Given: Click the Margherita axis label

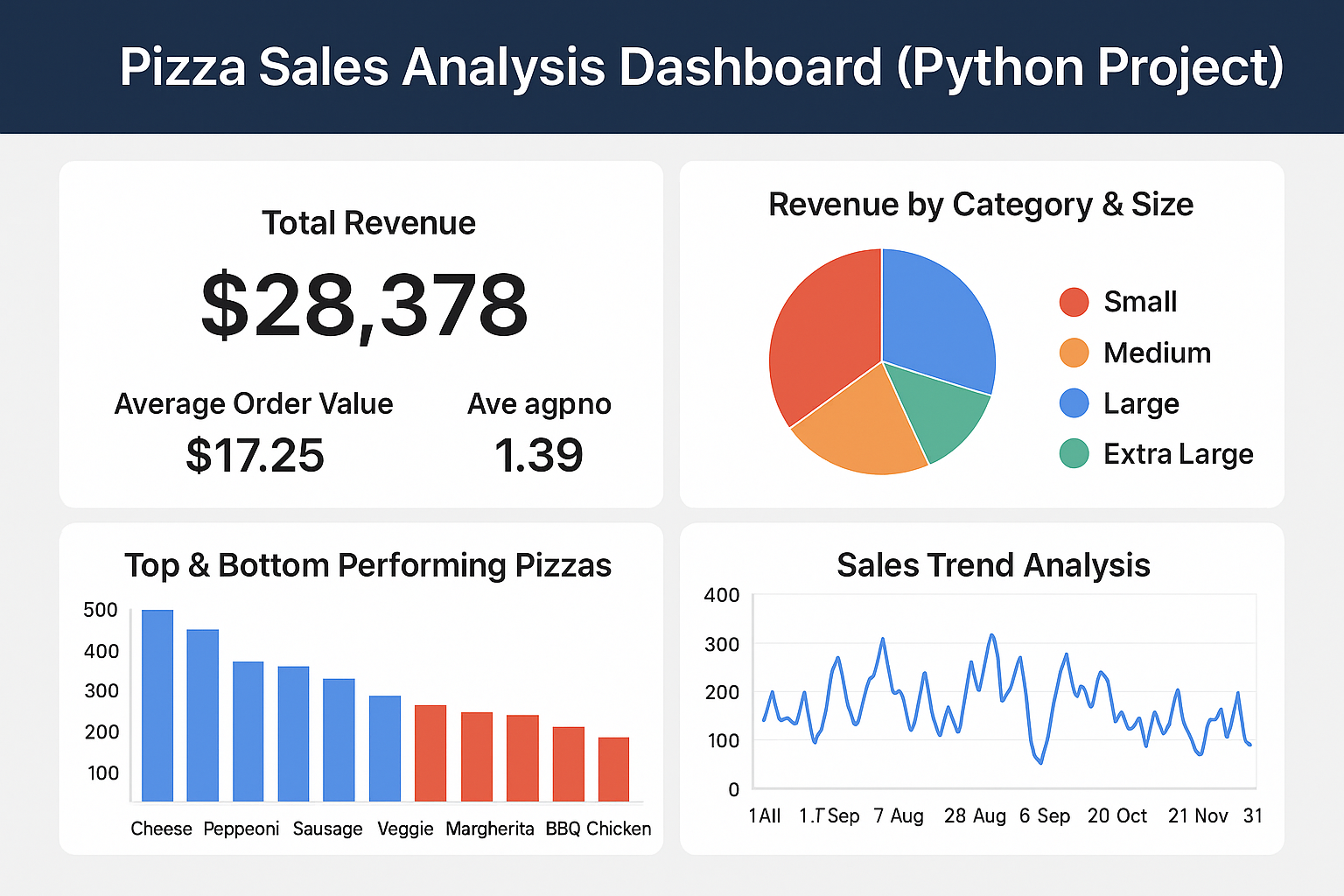Looking at the screenshot, I should pyautogui.click(x=490, y=829).
